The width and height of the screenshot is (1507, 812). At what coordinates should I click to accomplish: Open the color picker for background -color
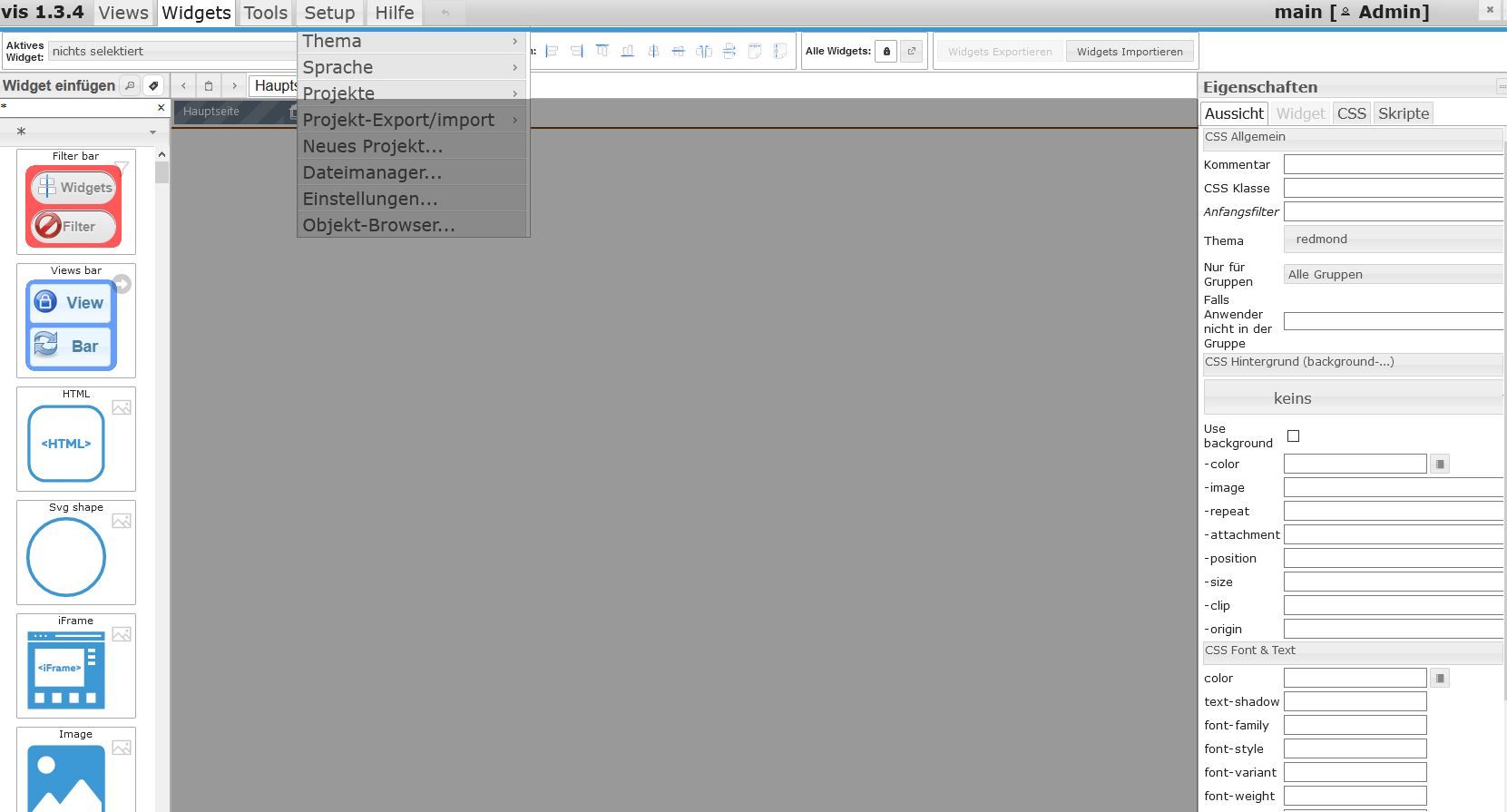[1439, 465]
